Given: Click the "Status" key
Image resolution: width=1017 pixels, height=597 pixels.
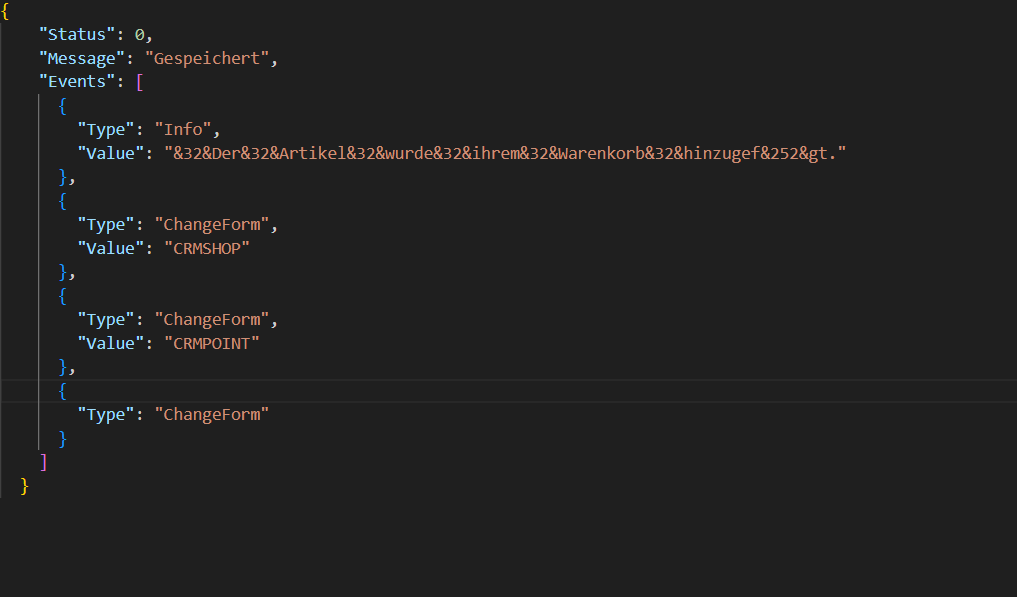Looking at the screenshot, I should pyautogui.click(x=77, y=35).
